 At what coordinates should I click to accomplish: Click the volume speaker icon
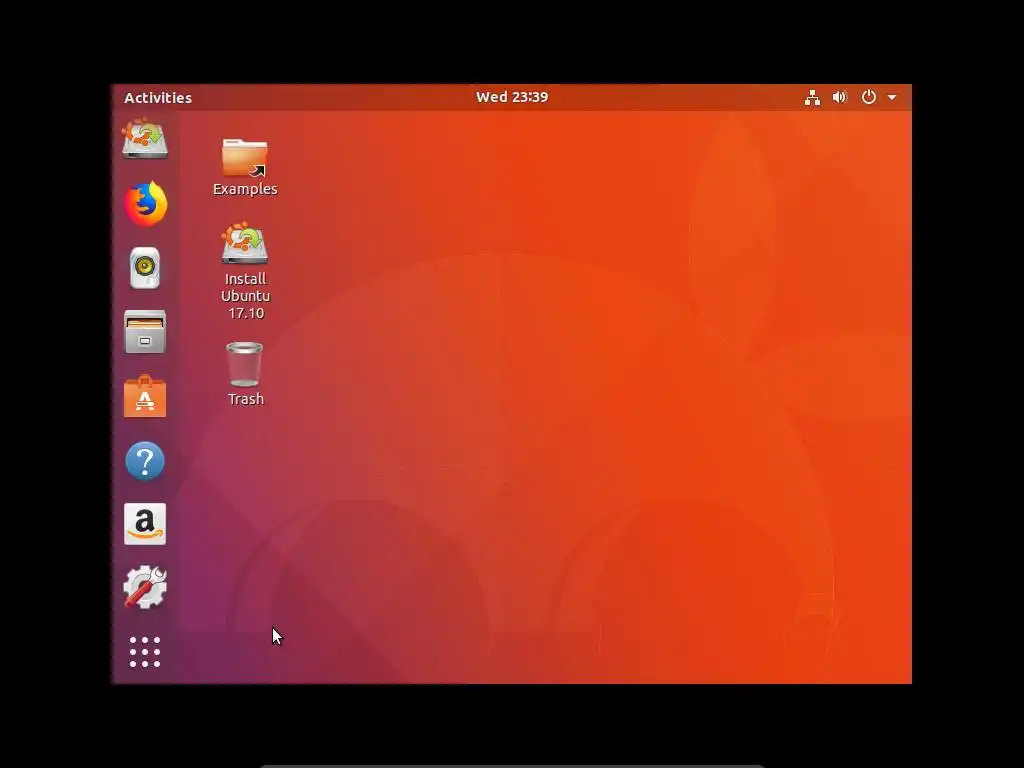[840, 97]
